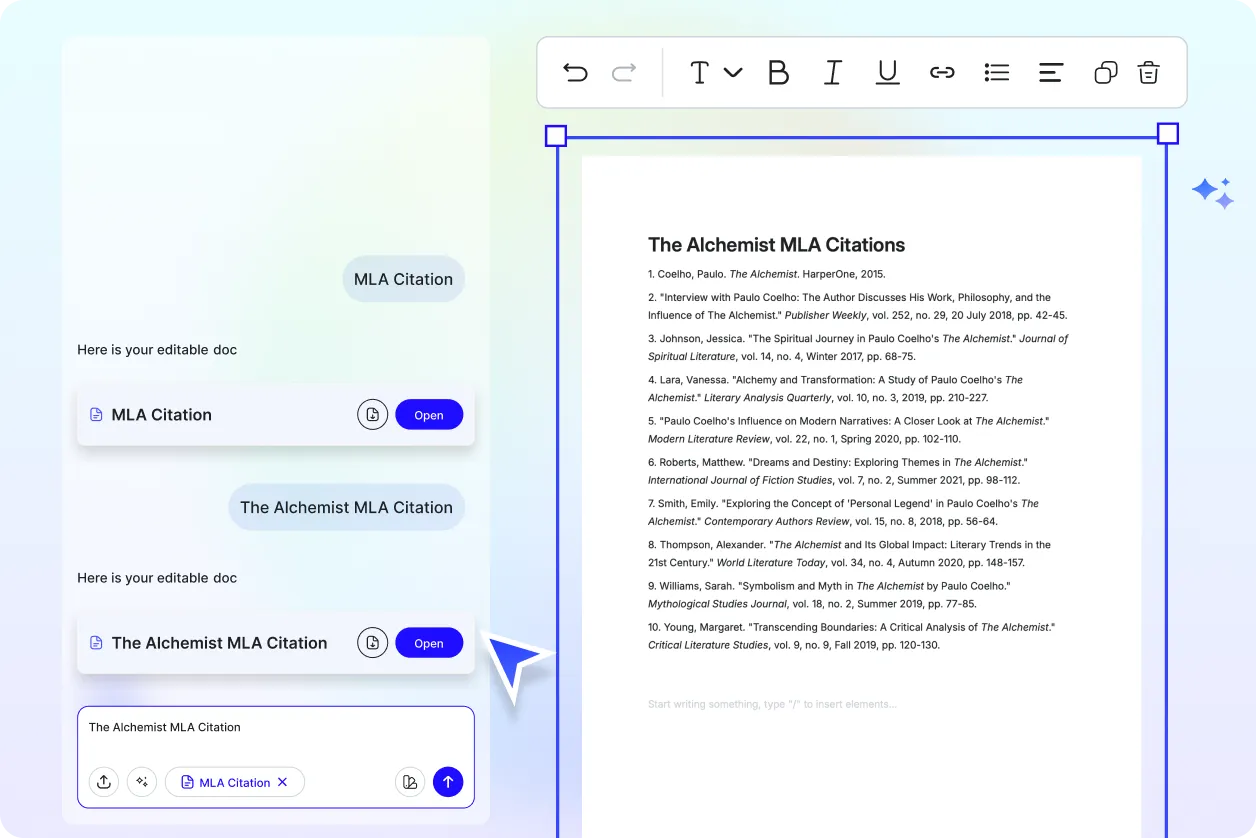Image resolution: width=1256 pixels, height=838 pixels.
Task: Click the template icon beside send button
Action: 410,782
